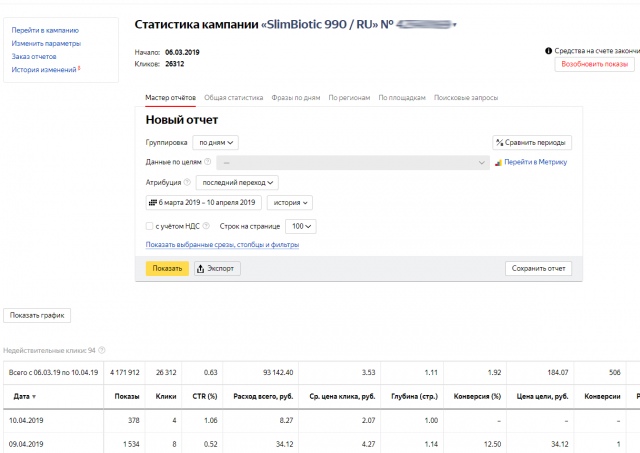Open date range 6 марта – 10 апреля 2019
This screenshot has width=640, height=453.
click(204, 202)
